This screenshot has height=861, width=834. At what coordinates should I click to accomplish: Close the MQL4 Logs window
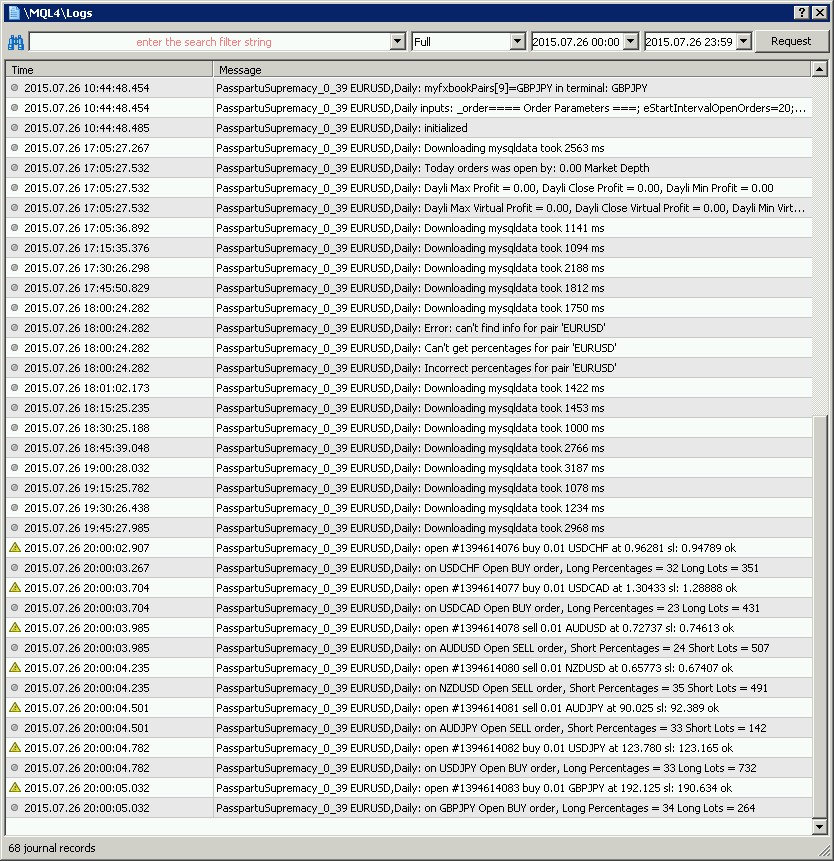pyautogui.click(x=820, y=12)
